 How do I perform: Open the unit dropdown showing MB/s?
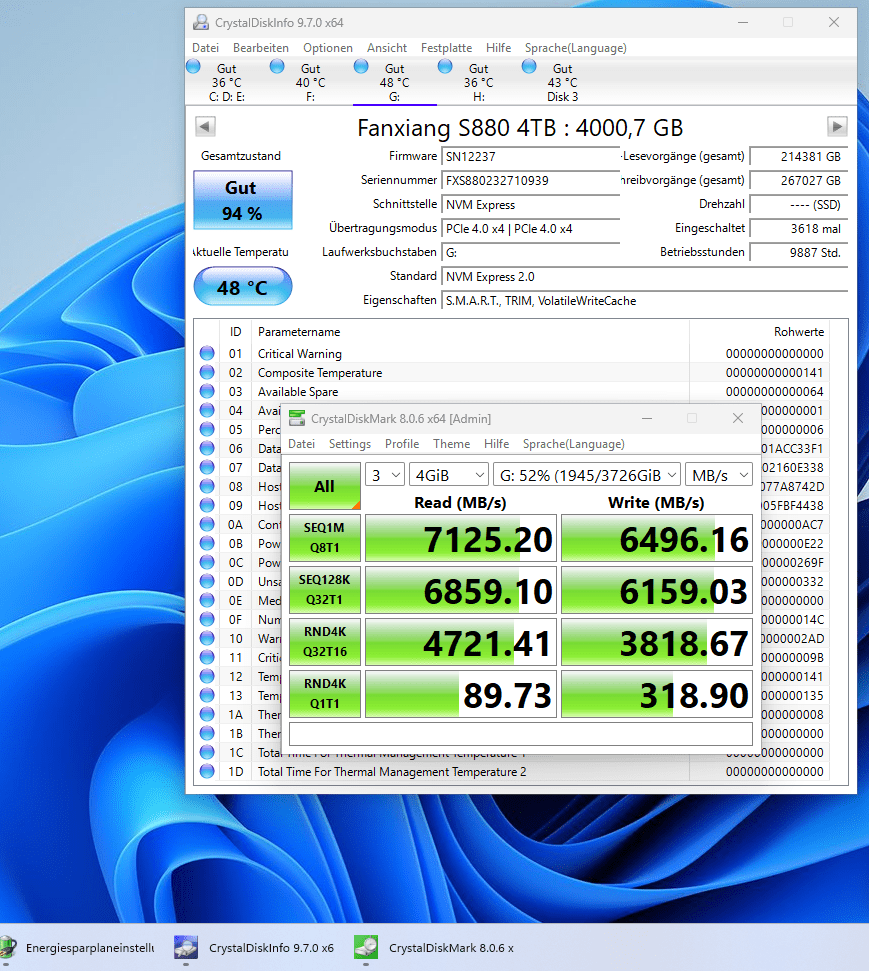(x=719, y=475)
